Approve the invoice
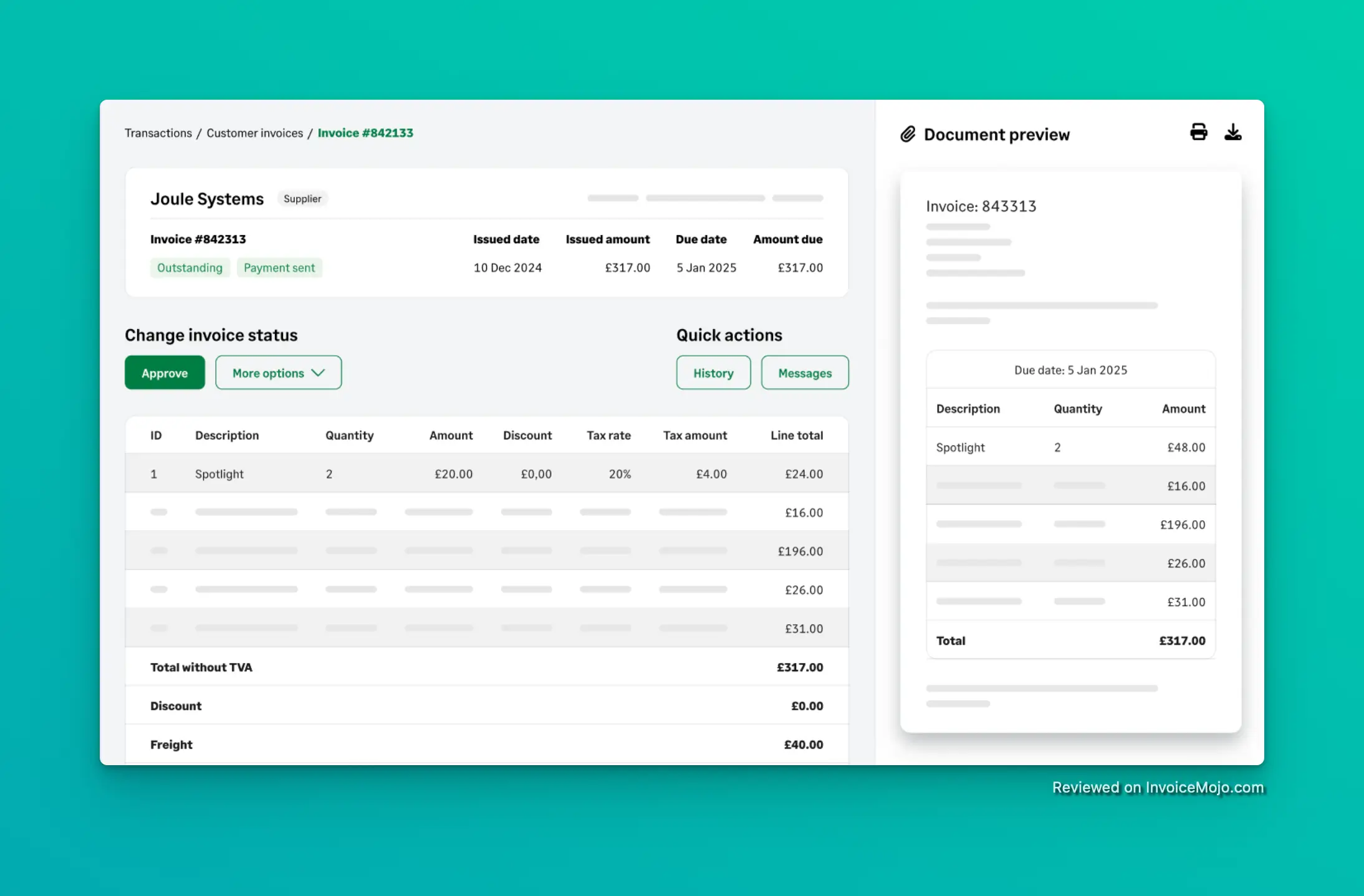1364x896 pixels. tap(165, 373)
